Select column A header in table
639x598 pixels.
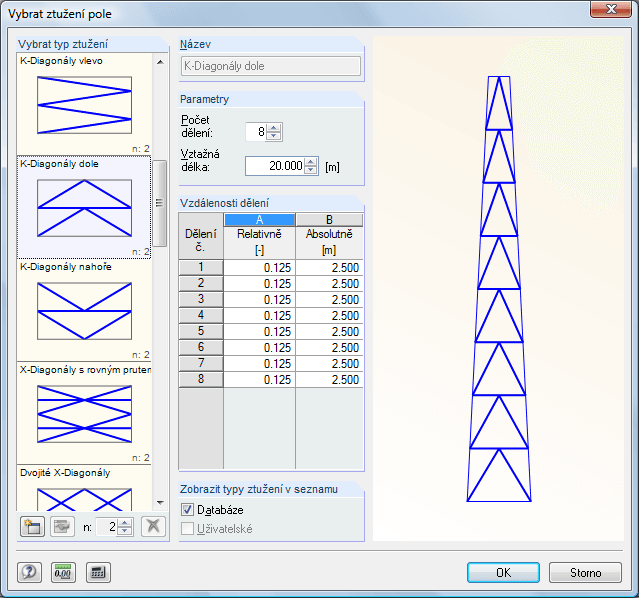point(259,220)
